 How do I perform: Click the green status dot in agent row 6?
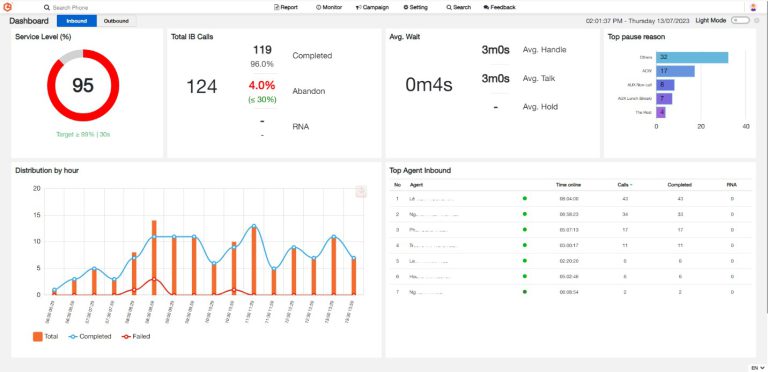coord(525,276)
